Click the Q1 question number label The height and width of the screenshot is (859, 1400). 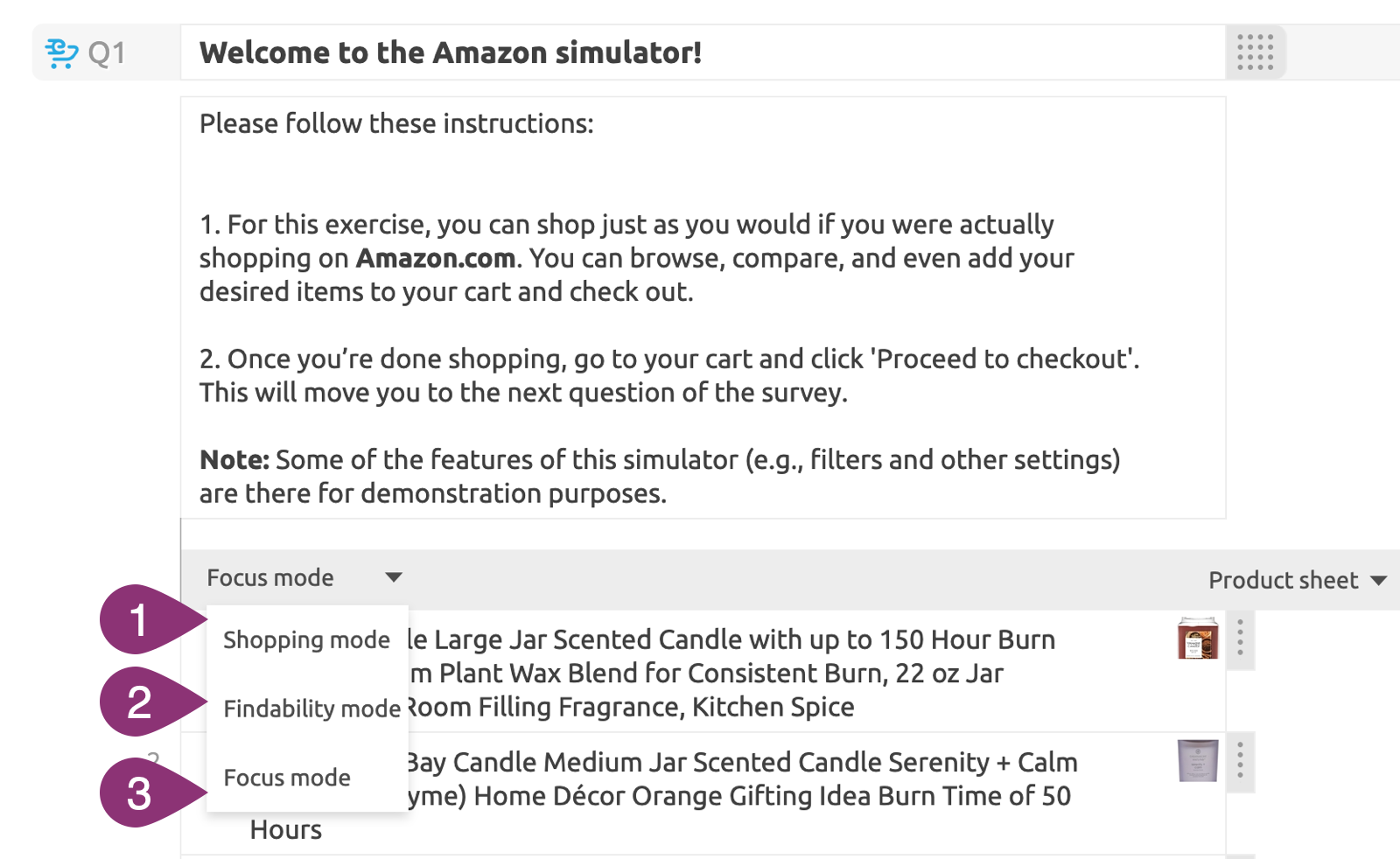[x=107, y=53]
